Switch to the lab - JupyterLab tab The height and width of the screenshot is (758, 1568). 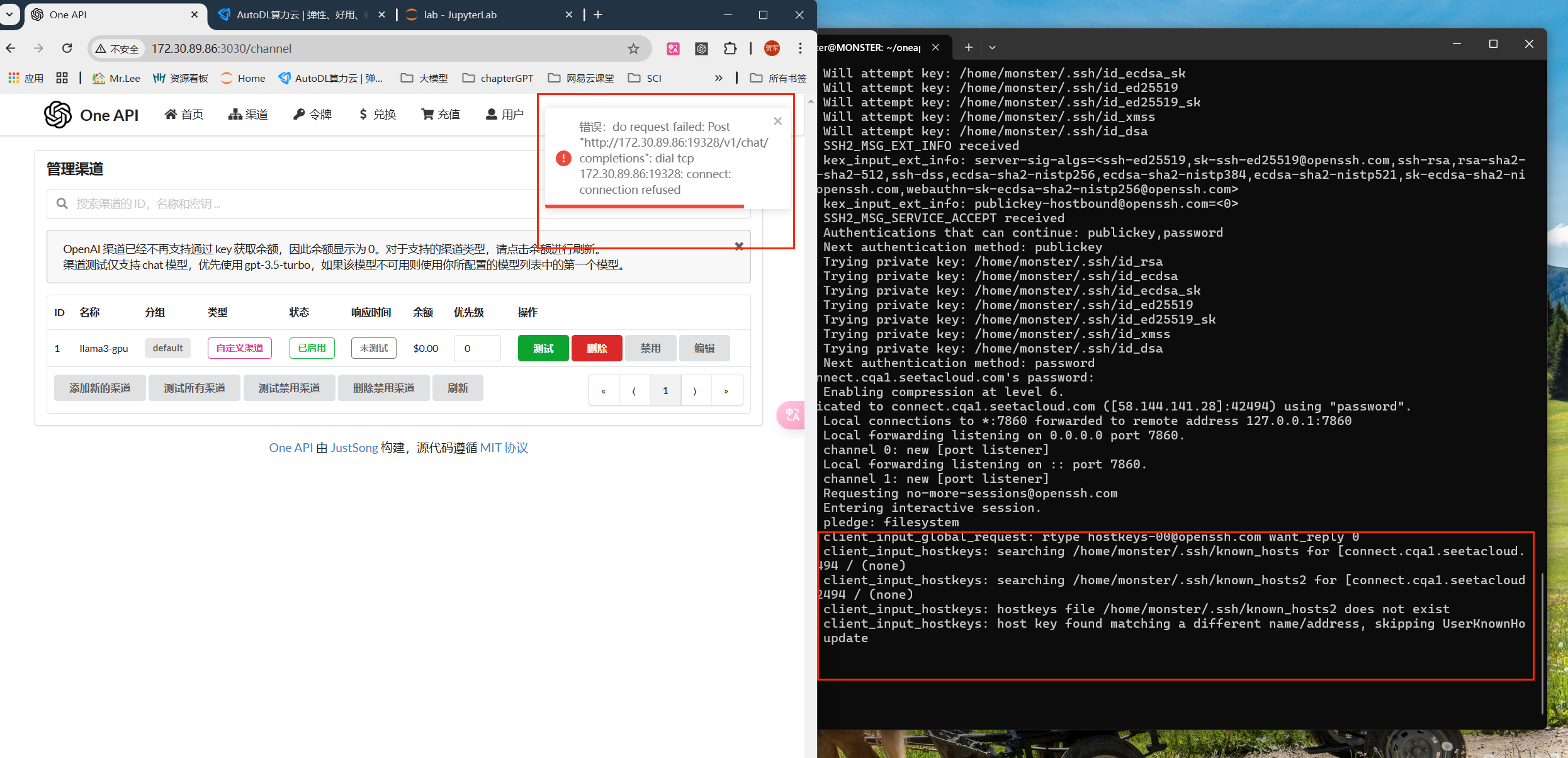pos(460,14)
